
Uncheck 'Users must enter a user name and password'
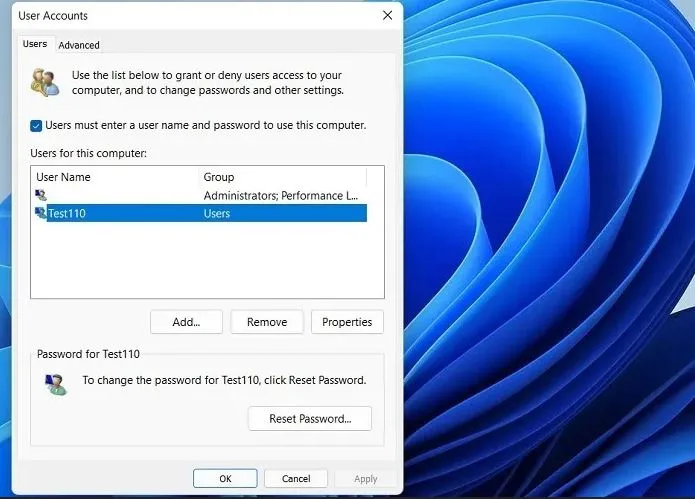pos(36,126)
